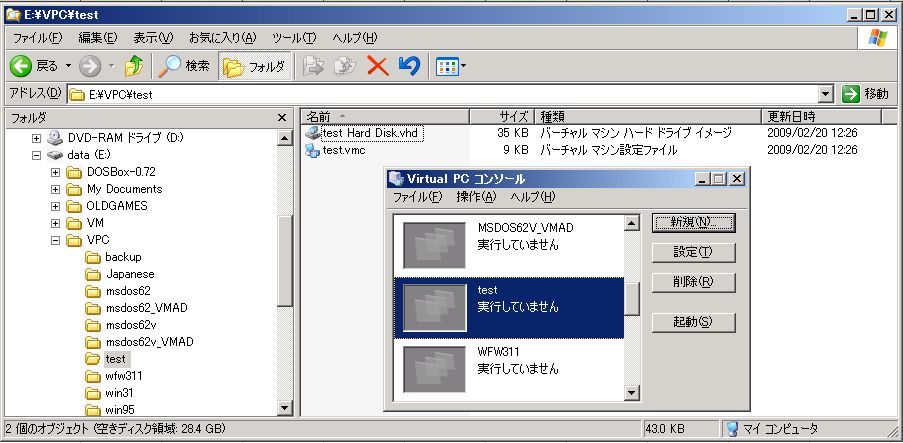Select the backup folder in tree
903x443 pixels.
pyautogui.click(x=123, y=257)
